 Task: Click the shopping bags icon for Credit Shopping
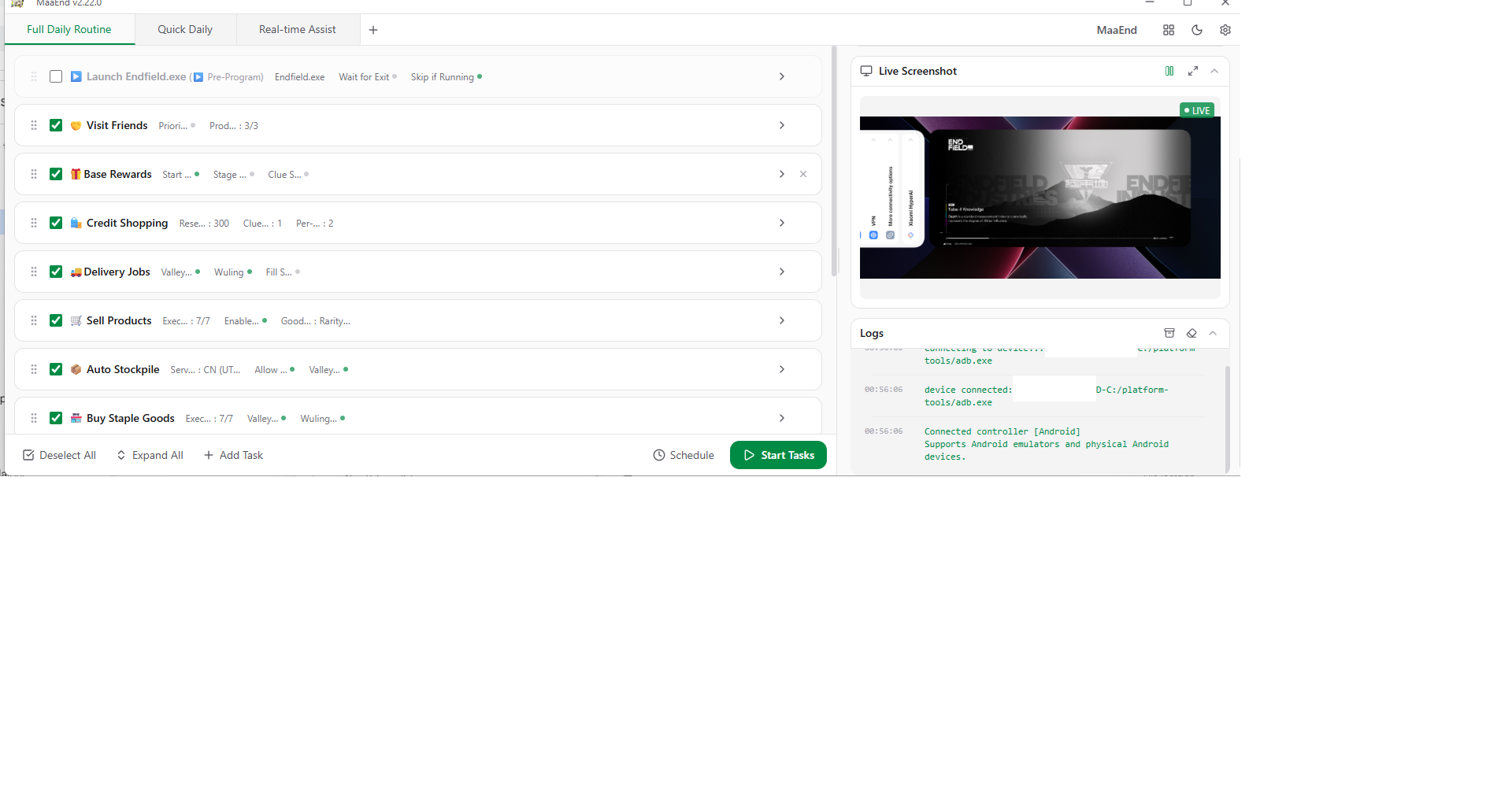pos(76,223)
